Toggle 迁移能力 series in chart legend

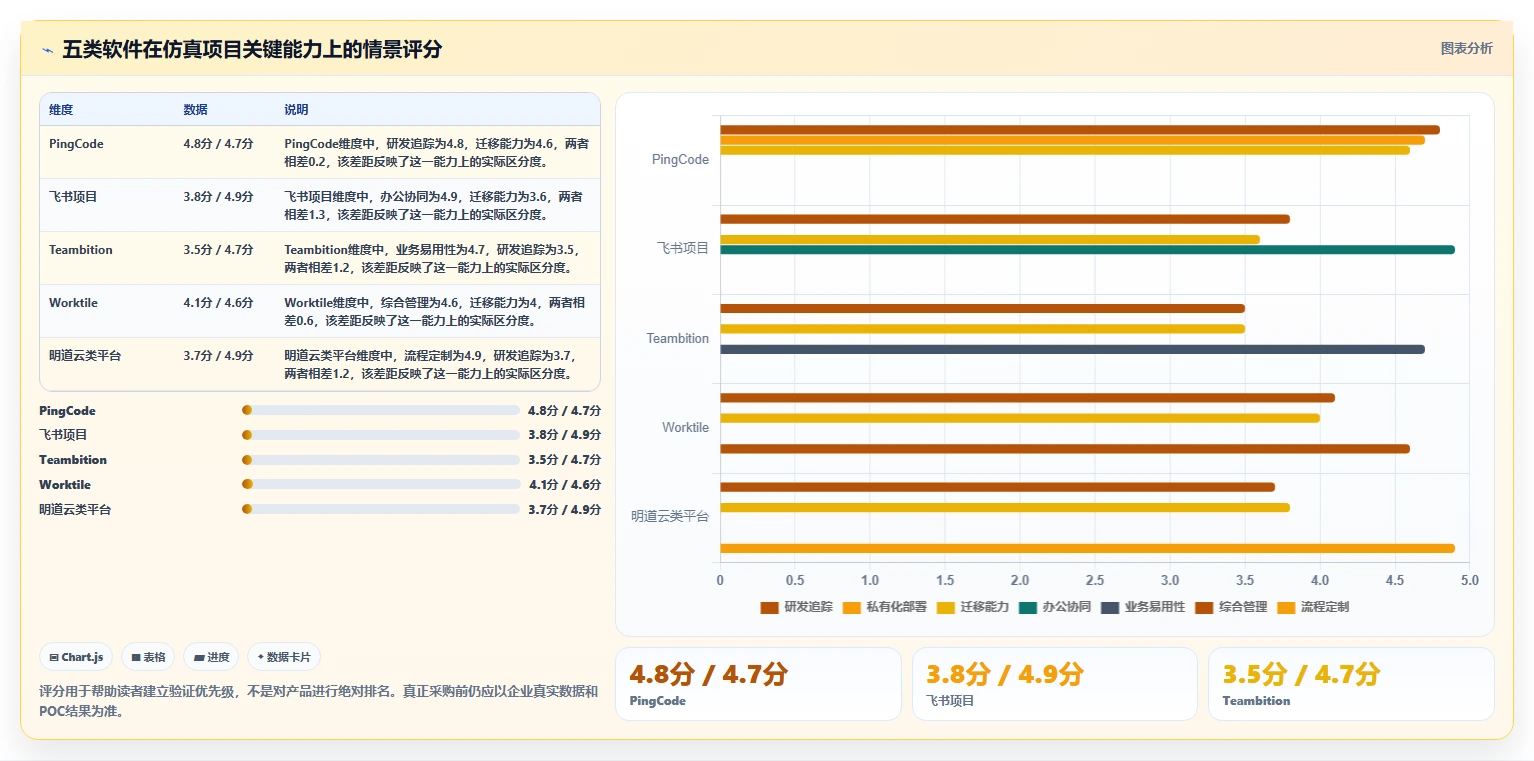pos(972,607)
